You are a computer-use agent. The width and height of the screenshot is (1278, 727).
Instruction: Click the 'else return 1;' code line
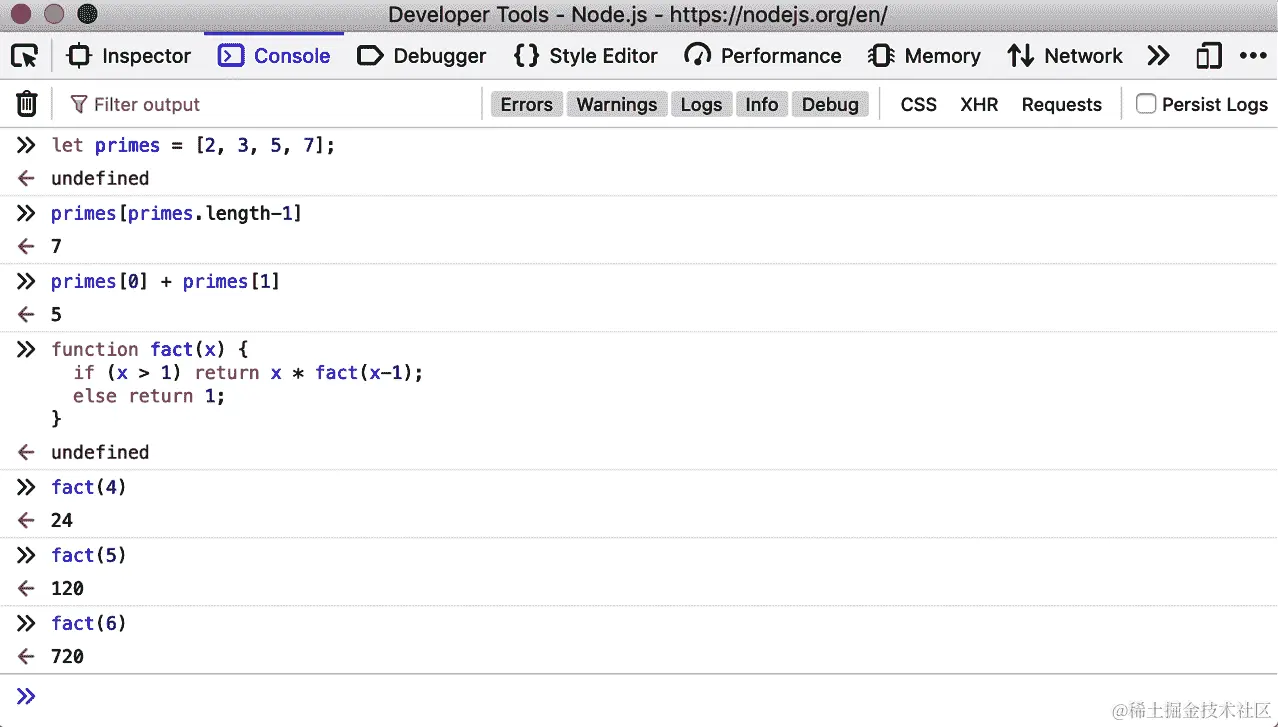coord(149,396)
